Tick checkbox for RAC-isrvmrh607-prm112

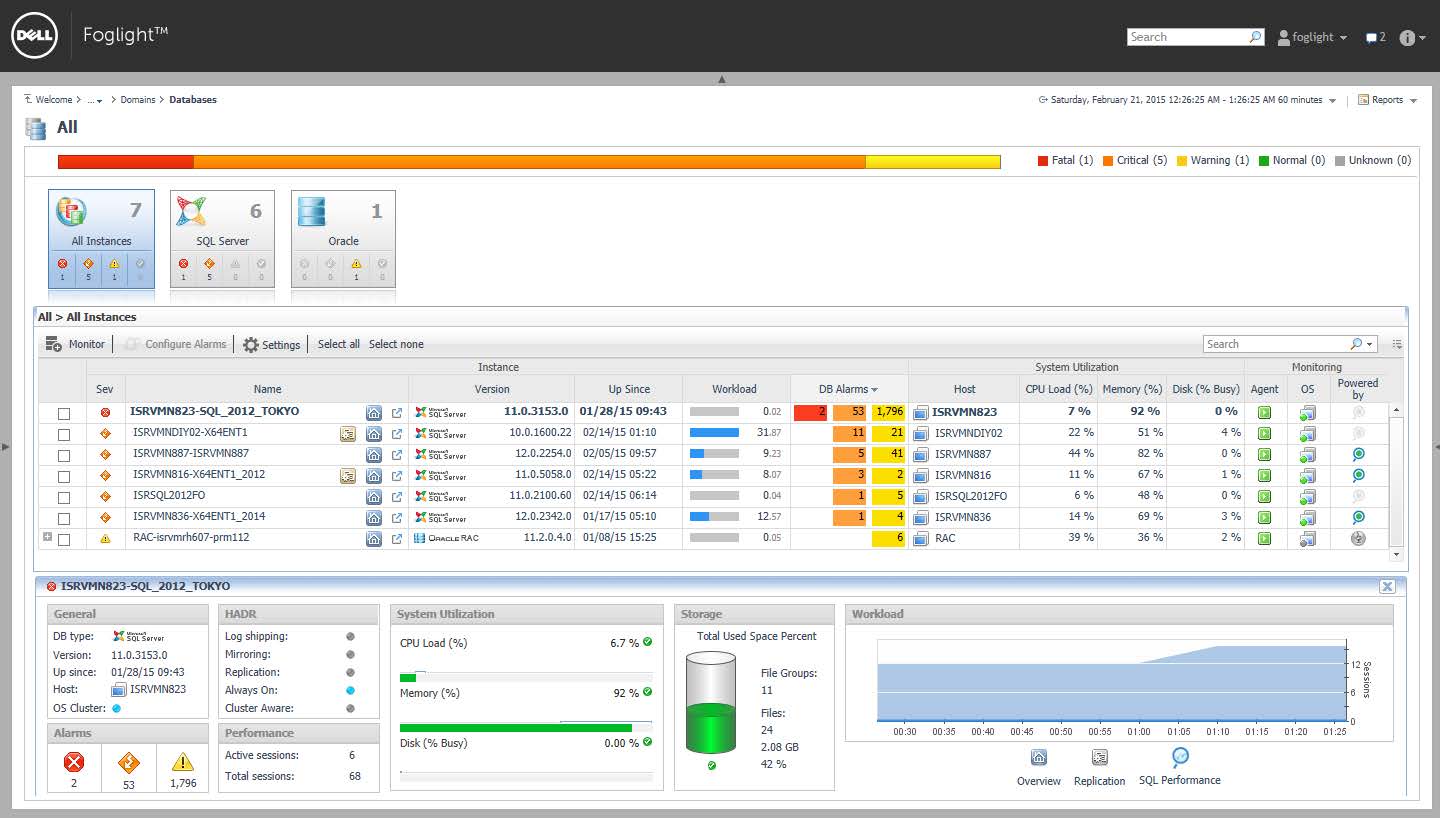64,539
